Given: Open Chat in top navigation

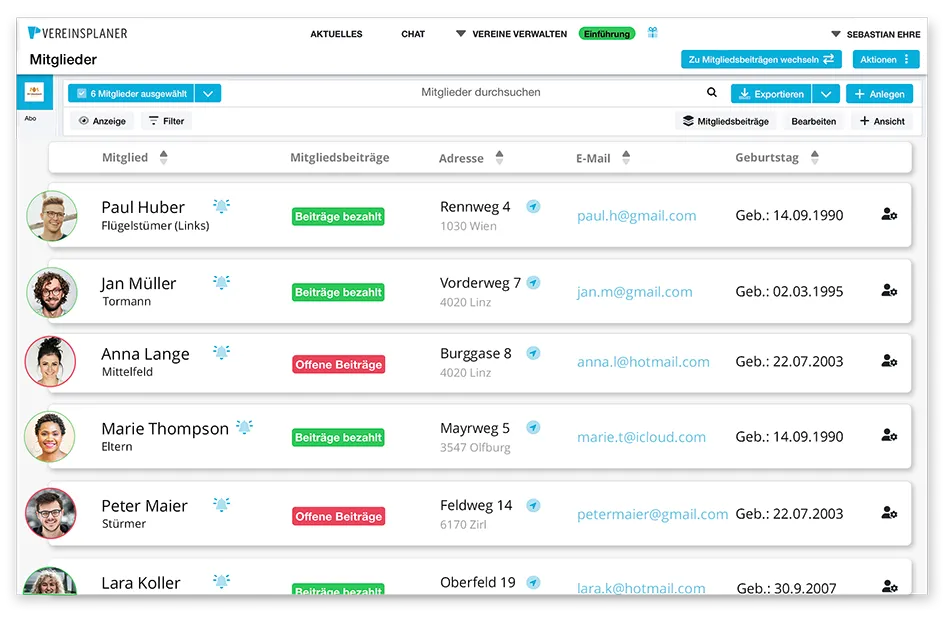Looking at the screenshot, I should (x=413, y=34).
